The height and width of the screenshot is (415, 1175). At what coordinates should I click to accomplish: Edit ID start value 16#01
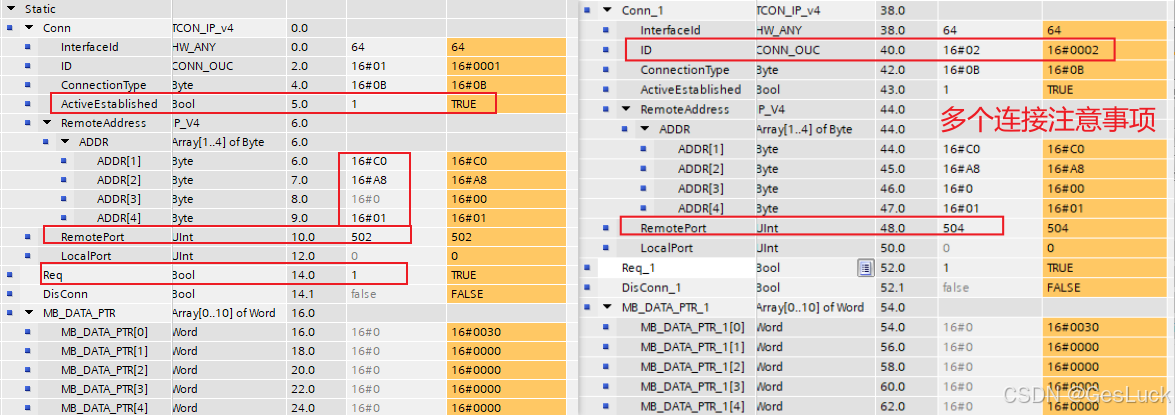pyautogui.click(x=368, y=66)
